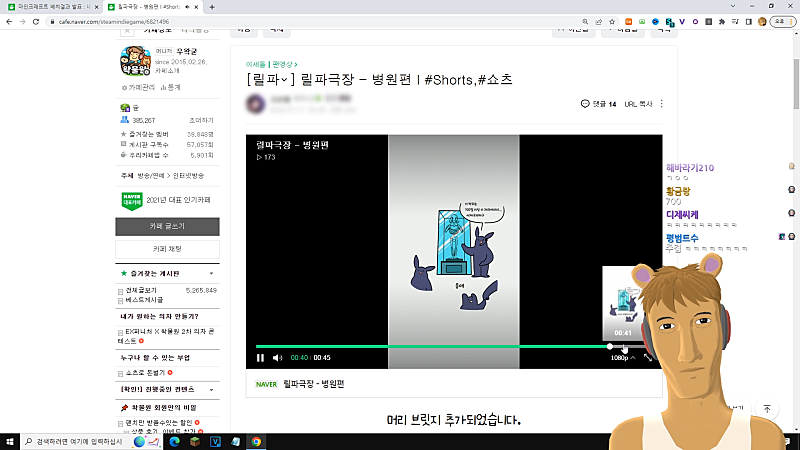Screen dimensions: 800x450
Task: Toggle the browser side panel icon
Action: tap(748, 21)
